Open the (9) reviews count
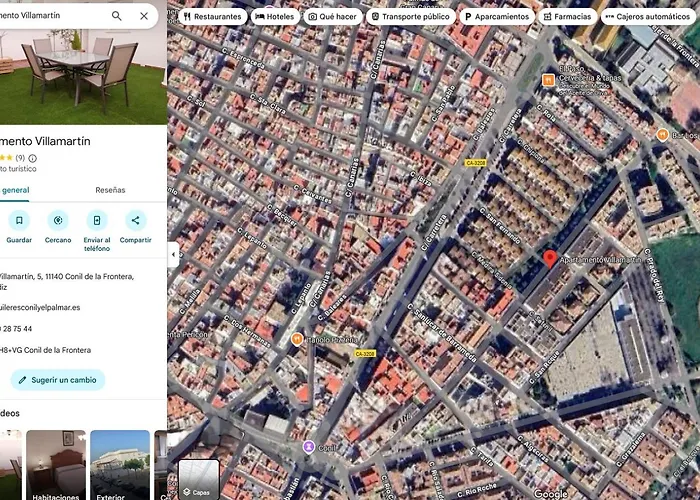 point(20,158)
